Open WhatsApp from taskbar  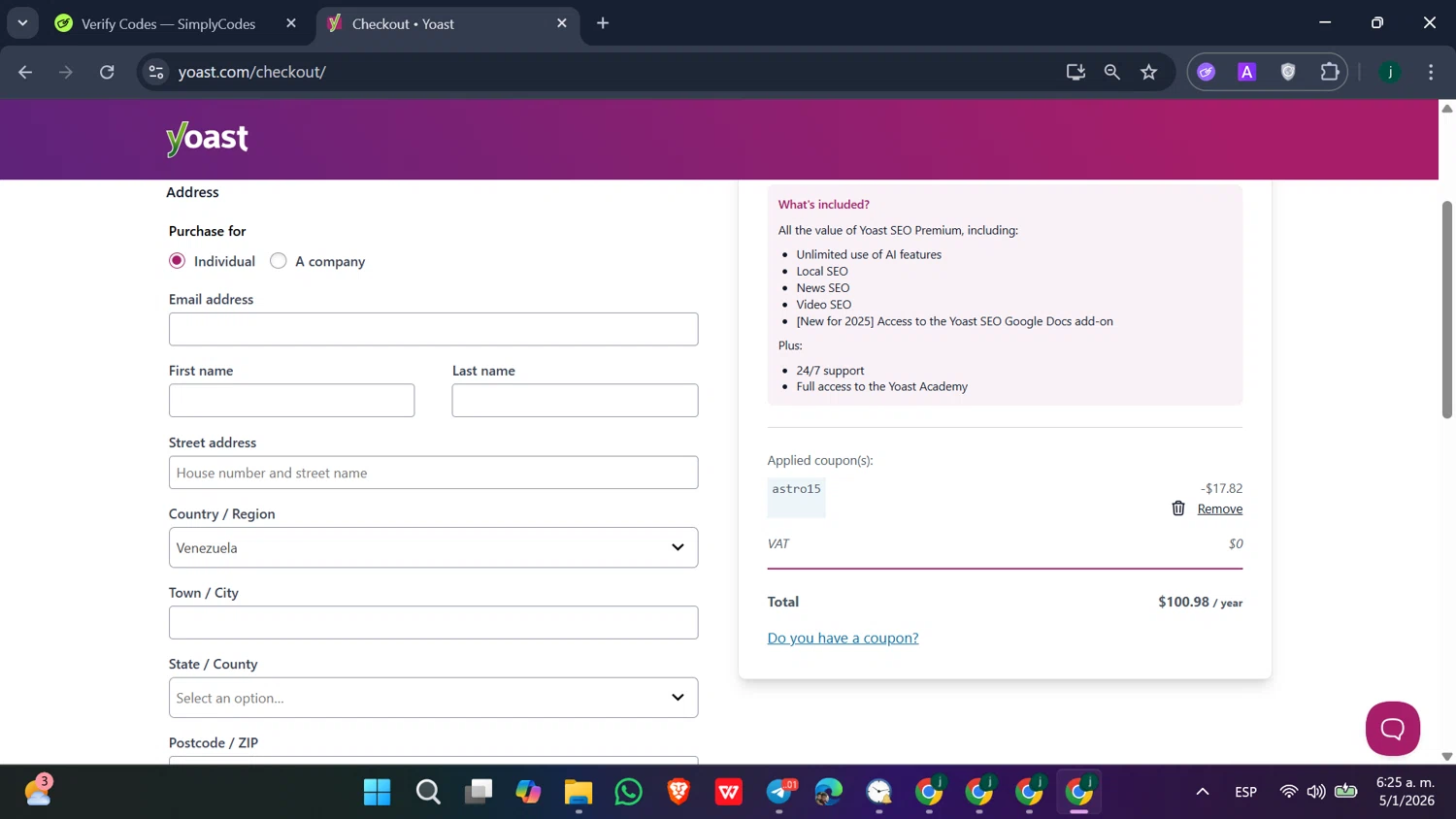pyautogui.click(x=629, y=793)
